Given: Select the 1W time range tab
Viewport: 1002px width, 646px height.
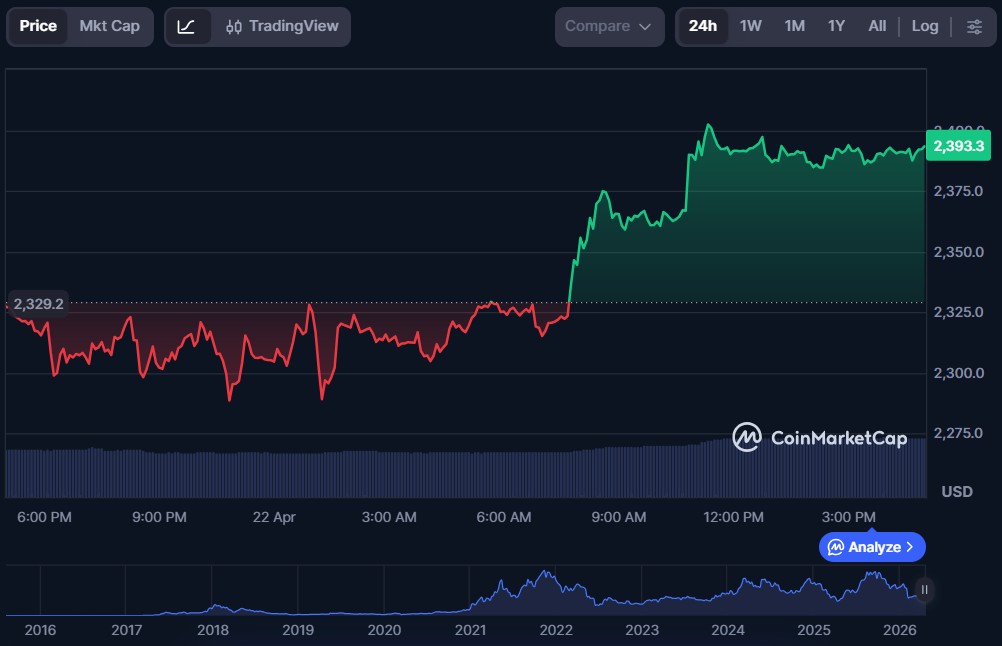Looking at the screenshot, I should (750, 26).
